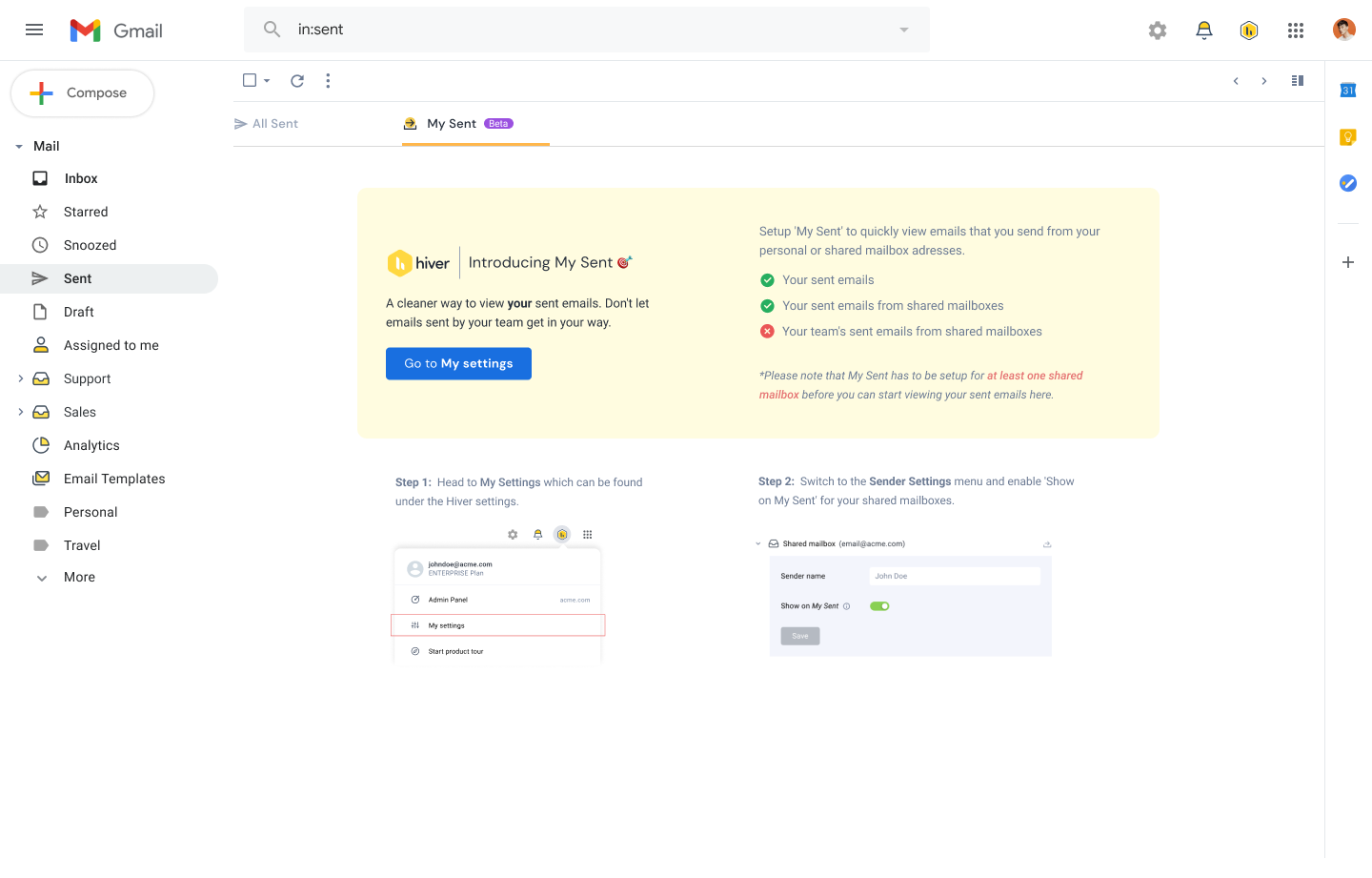
Task: Click My settings row in Step 1 illustration
Action: [498, 625]
